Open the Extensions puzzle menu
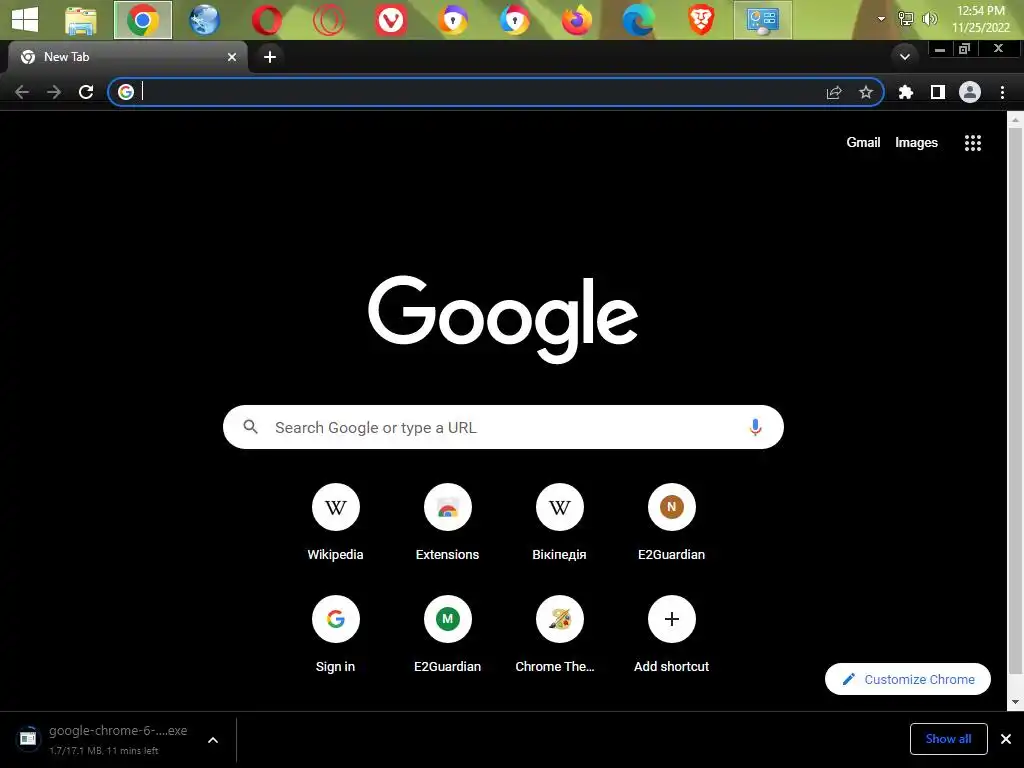1024x768 pixels. 906,92
